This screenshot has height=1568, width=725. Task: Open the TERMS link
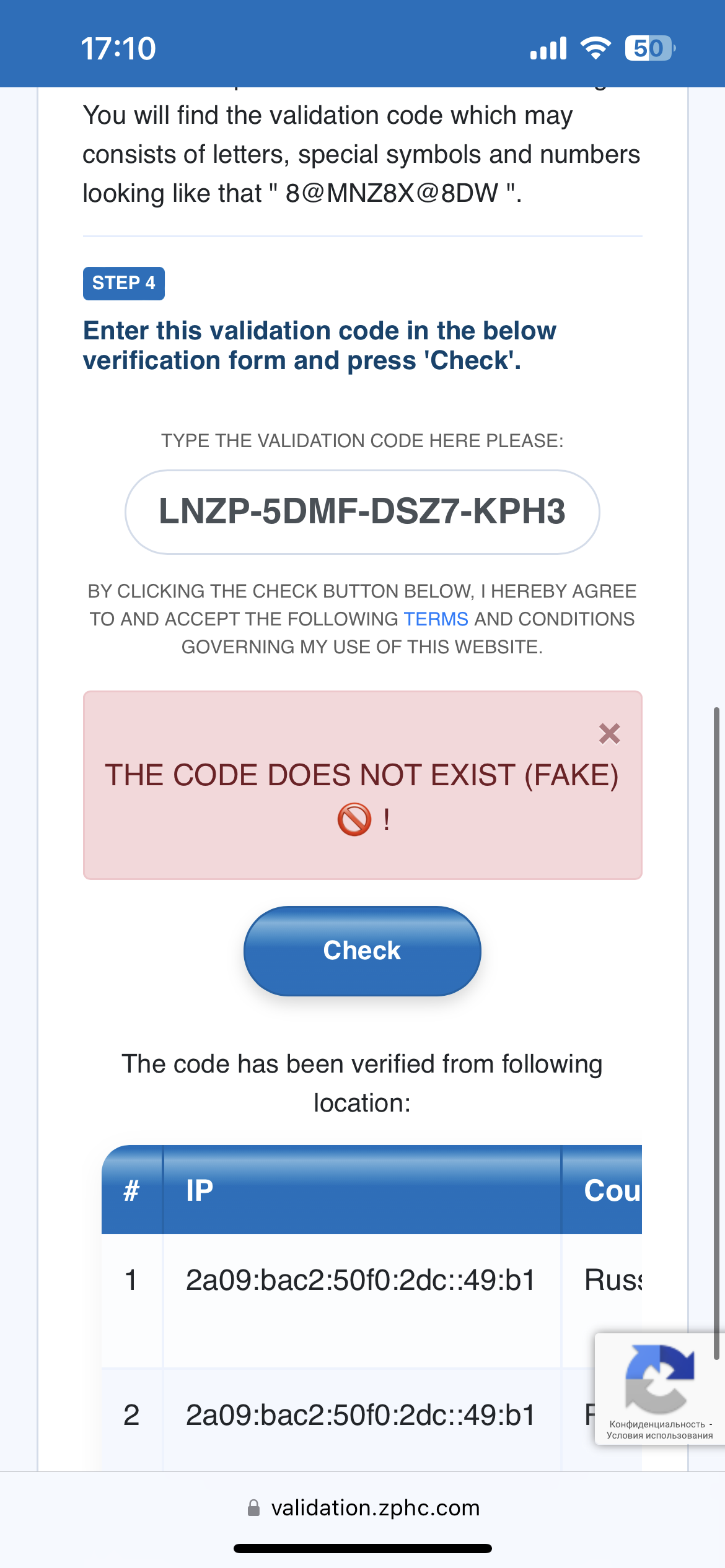coord(436,619)
